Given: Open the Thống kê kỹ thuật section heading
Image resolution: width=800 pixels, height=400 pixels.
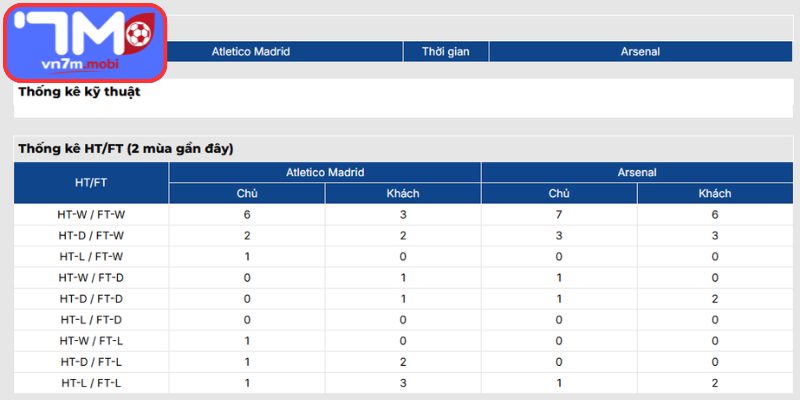Looking at the screenshot, I should [79, 92].
